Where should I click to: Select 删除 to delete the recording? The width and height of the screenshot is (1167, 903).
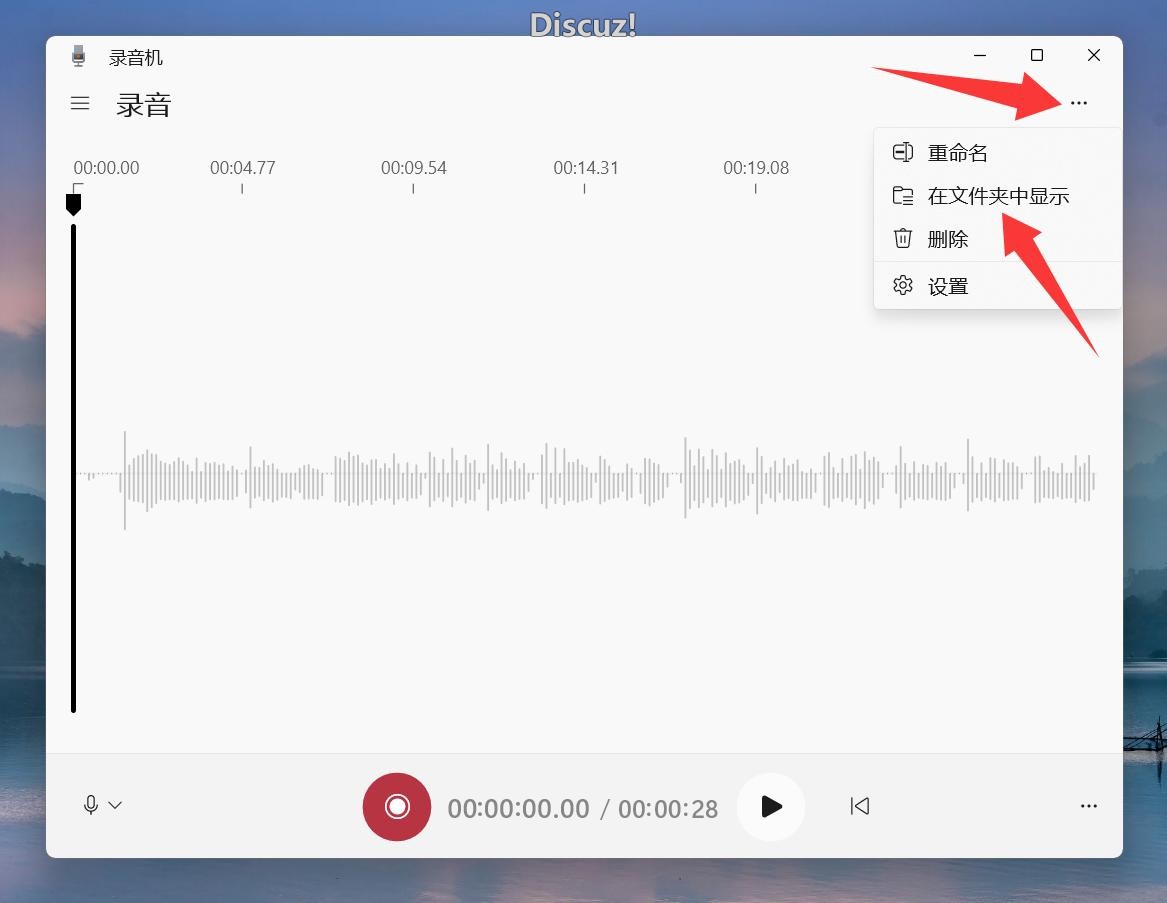(947, 239)
